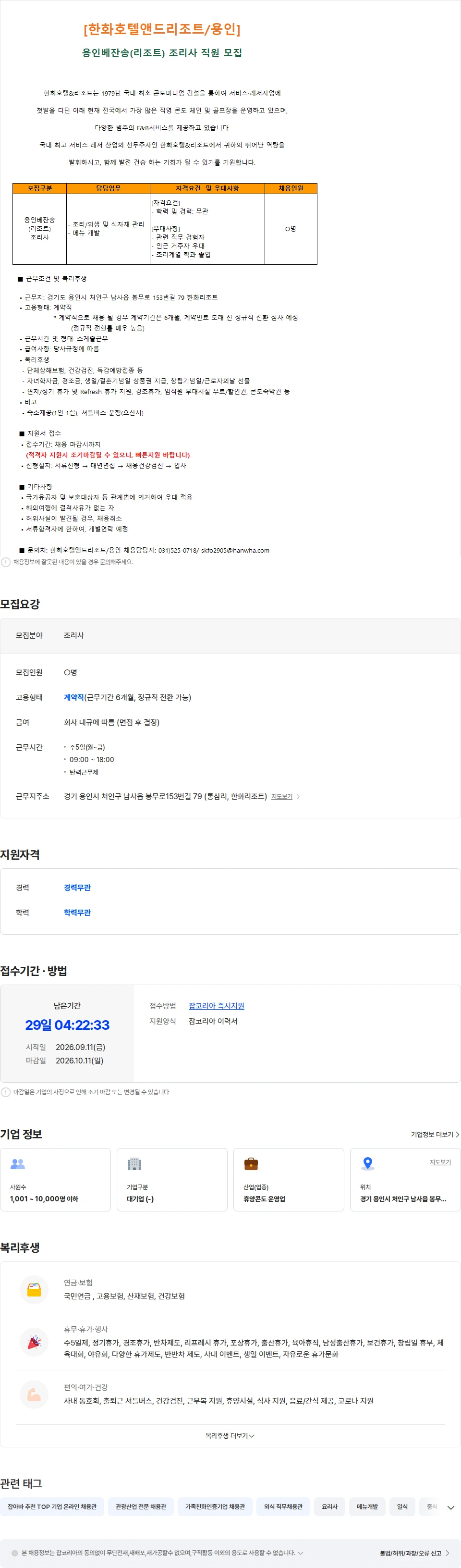Click the 산업(업종) 휴양콘도 운영업 card
Image resolution: width=461 pixels, height=1568 pixels.
(289, 1179)
